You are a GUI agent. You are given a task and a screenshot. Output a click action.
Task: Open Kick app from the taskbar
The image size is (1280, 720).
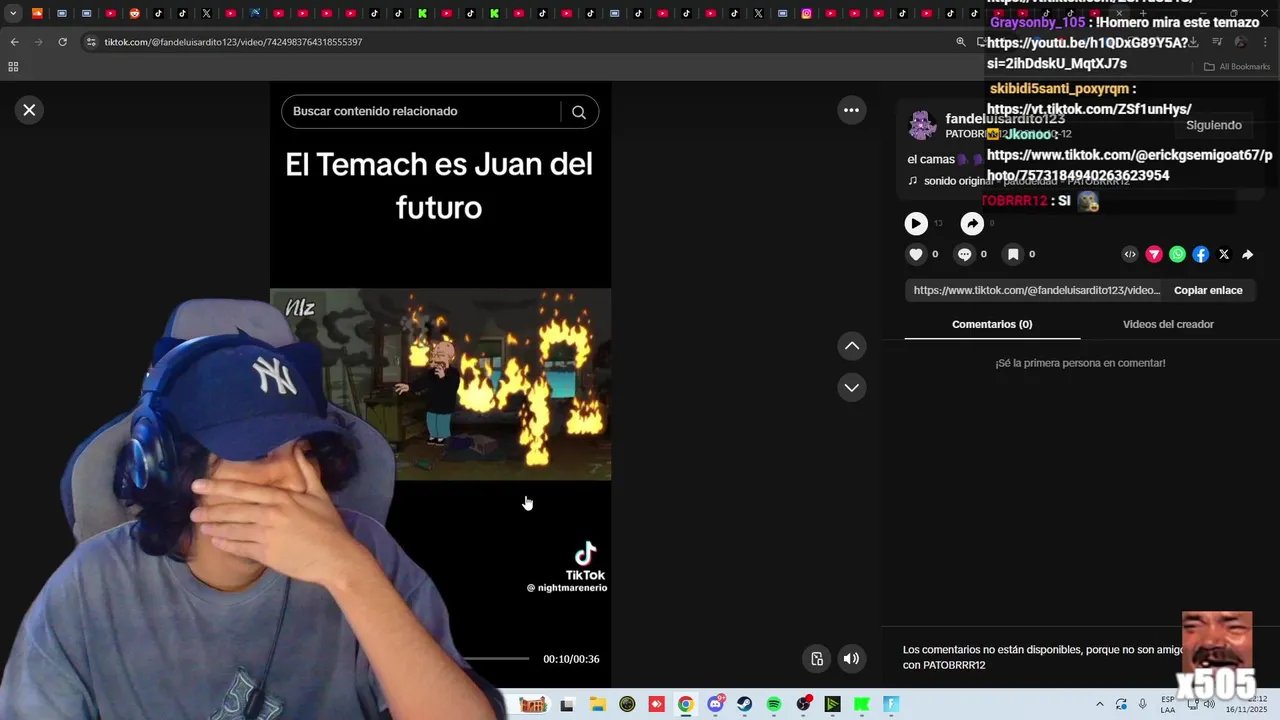tap(861, 704)
